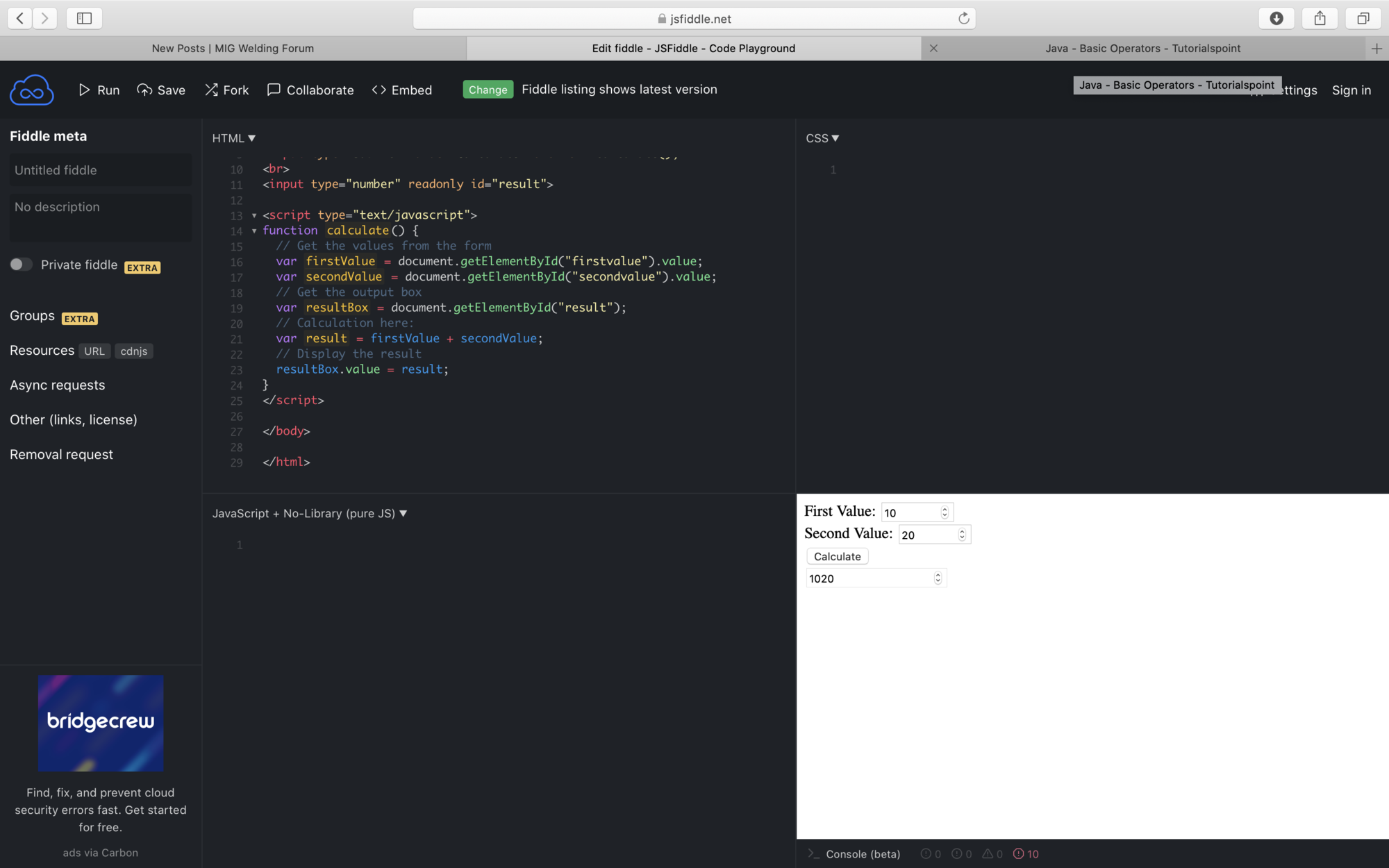
Task: Click the Second Value stepper arrows
Action: coord(962,535)
